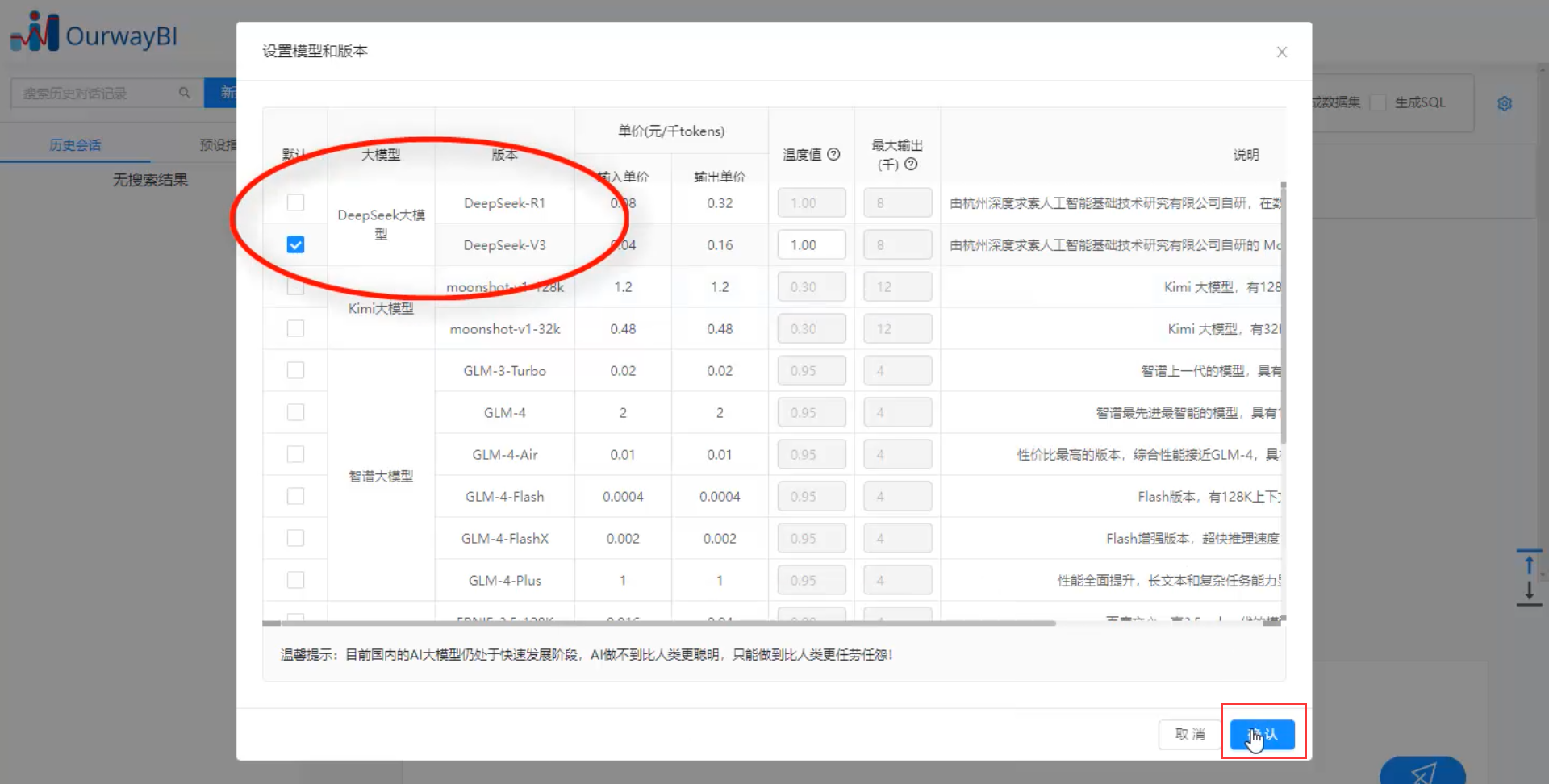Click the DeepSeek-V3 temperature input field

pos(811,244)
